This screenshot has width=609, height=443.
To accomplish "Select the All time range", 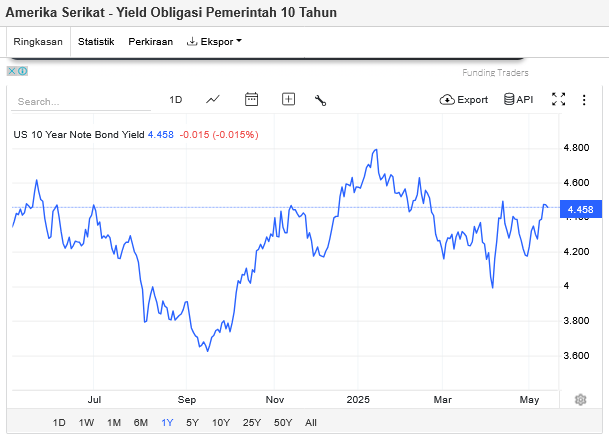I will coord(311,423).
